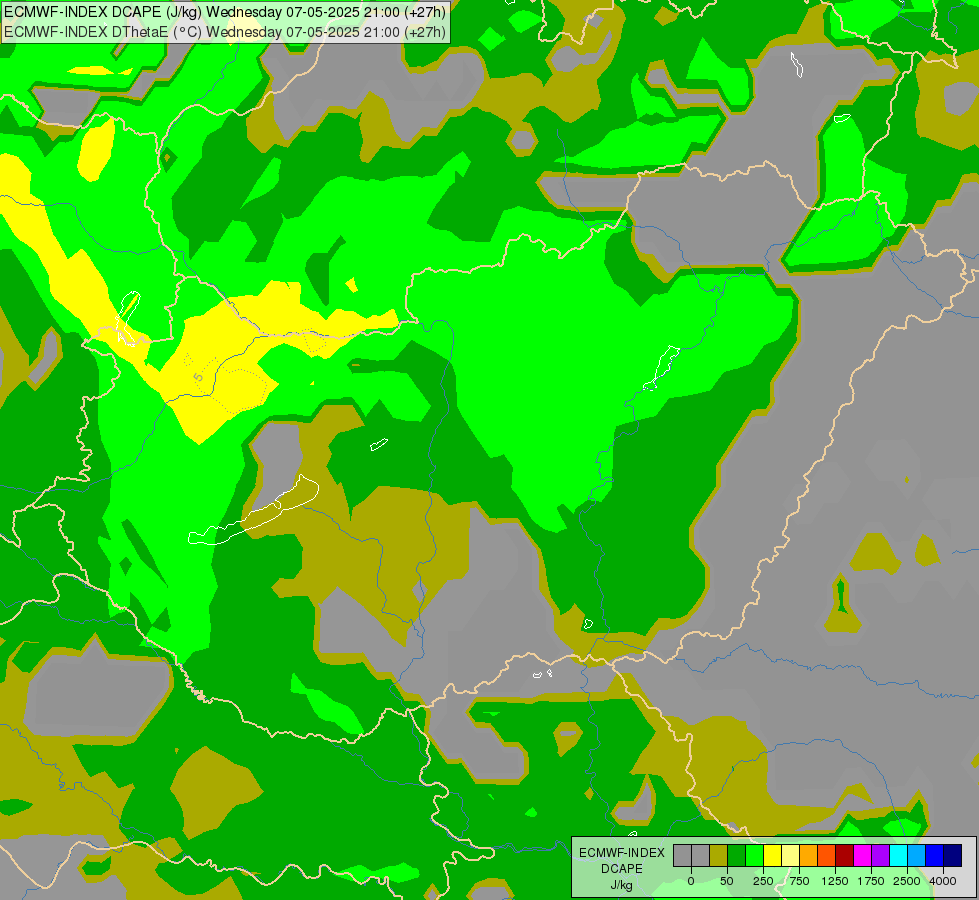This screenshot has width=979, height=900.
Task: Click the bright green legend swatch
Action: [754, 856]
